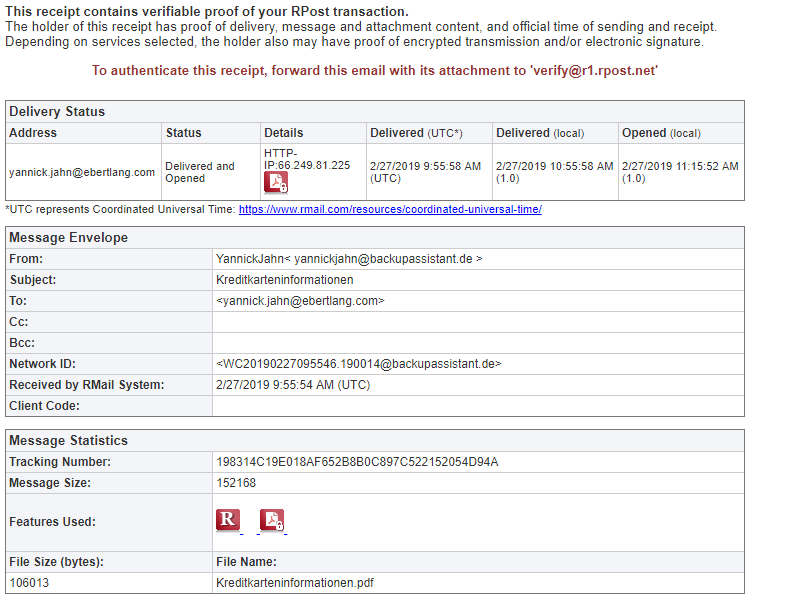788x598 pixels.
Task: Click the PDF lock icon under Details
Action: click(276, 183)
